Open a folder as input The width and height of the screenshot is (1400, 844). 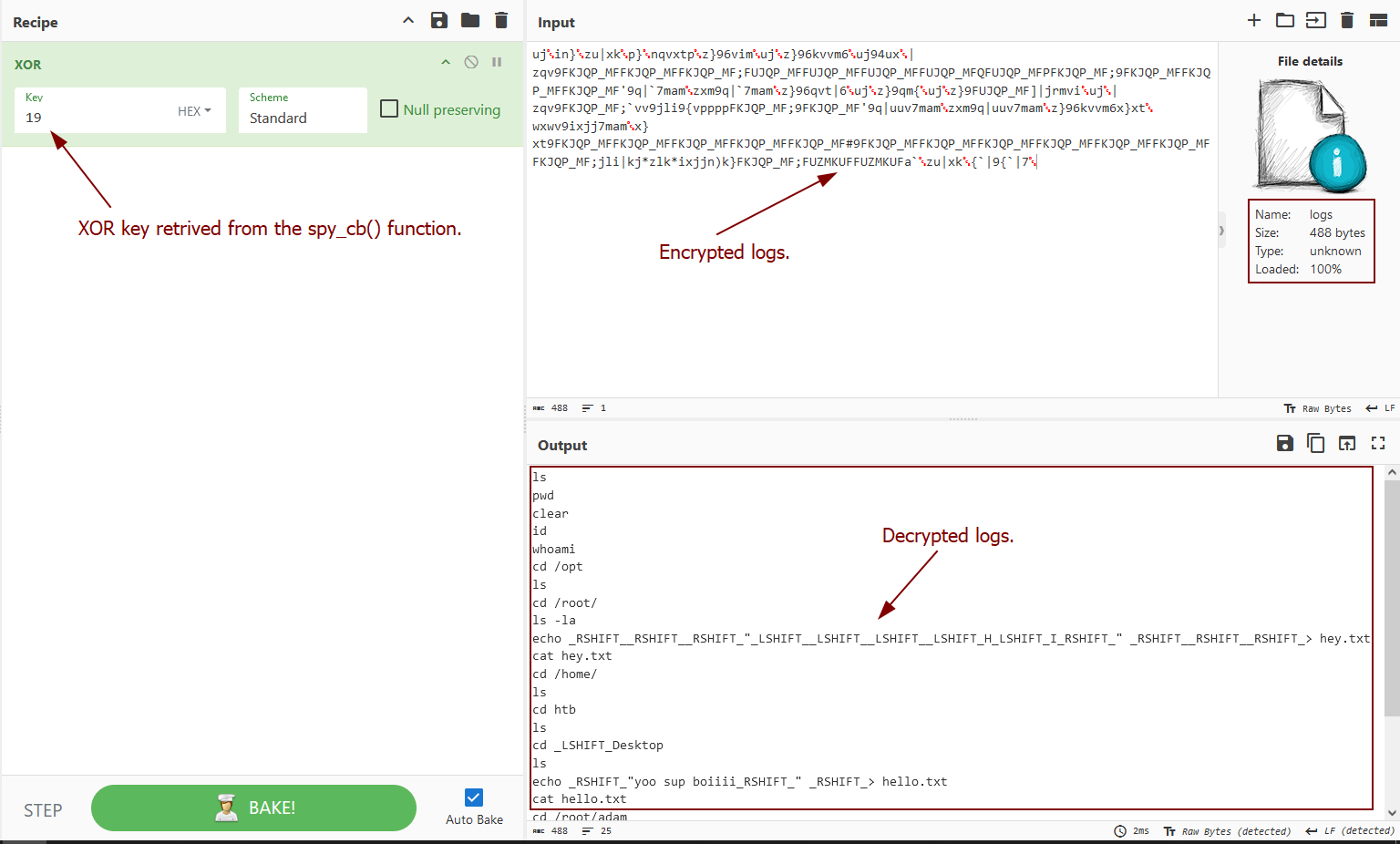[x=1285, y=20]
